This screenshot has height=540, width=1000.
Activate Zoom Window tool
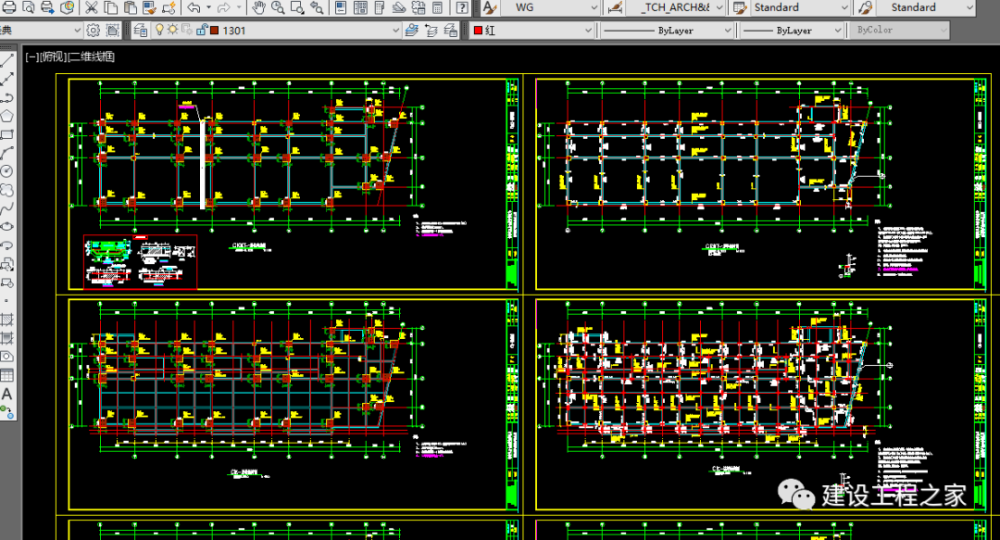click(297, 8)
